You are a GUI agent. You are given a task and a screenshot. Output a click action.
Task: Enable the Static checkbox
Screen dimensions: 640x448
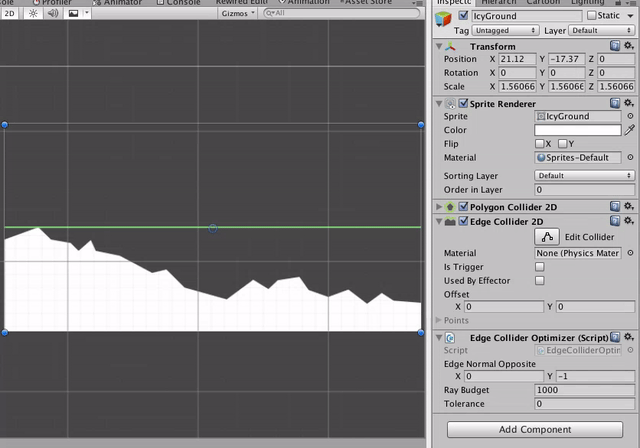[591, 16]
